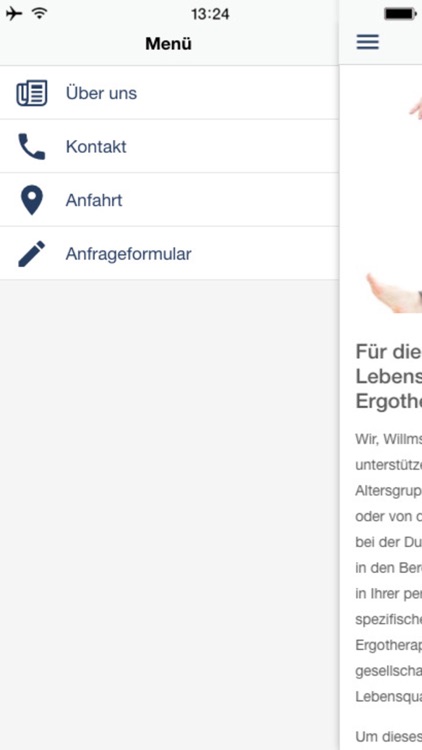Tap the Menü header title

(168, 44)
